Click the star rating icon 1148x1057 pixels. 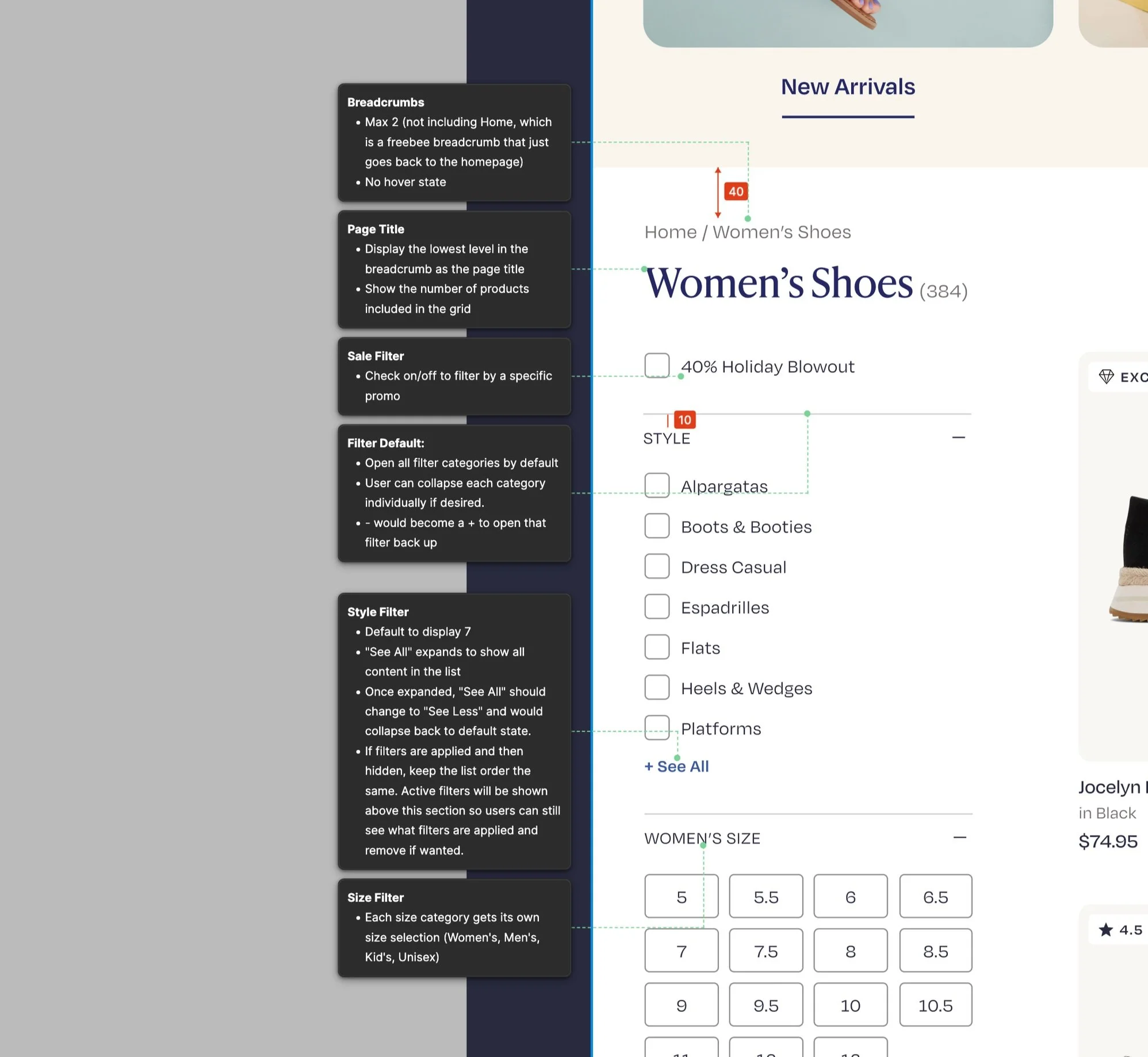point(1105,930)
